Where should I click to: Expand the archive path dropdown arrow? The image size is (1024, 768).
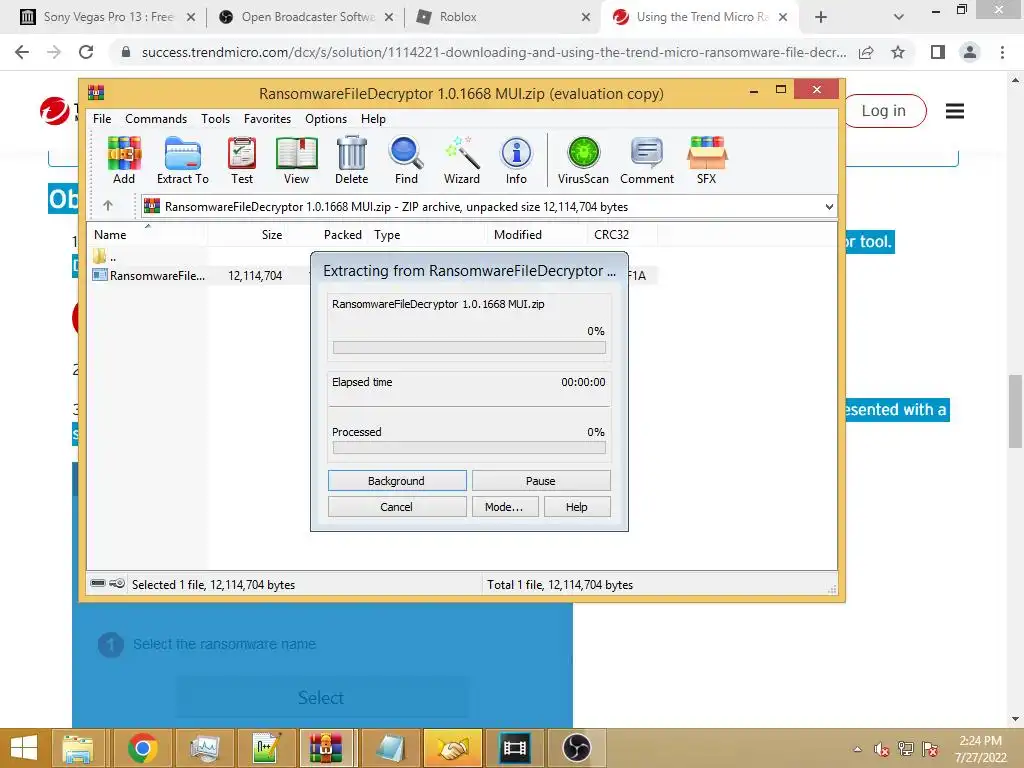tap(829, 206)
